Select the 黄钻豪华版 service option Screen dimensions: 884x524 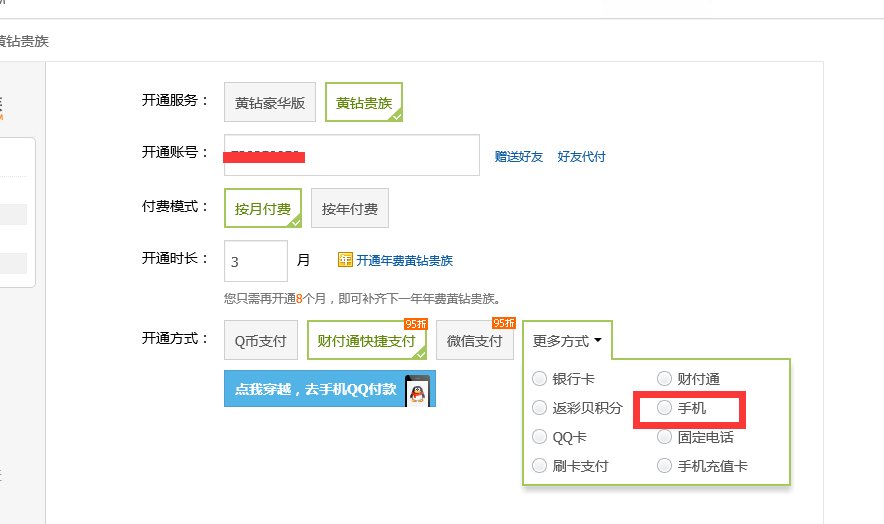(x=269, y=102)
